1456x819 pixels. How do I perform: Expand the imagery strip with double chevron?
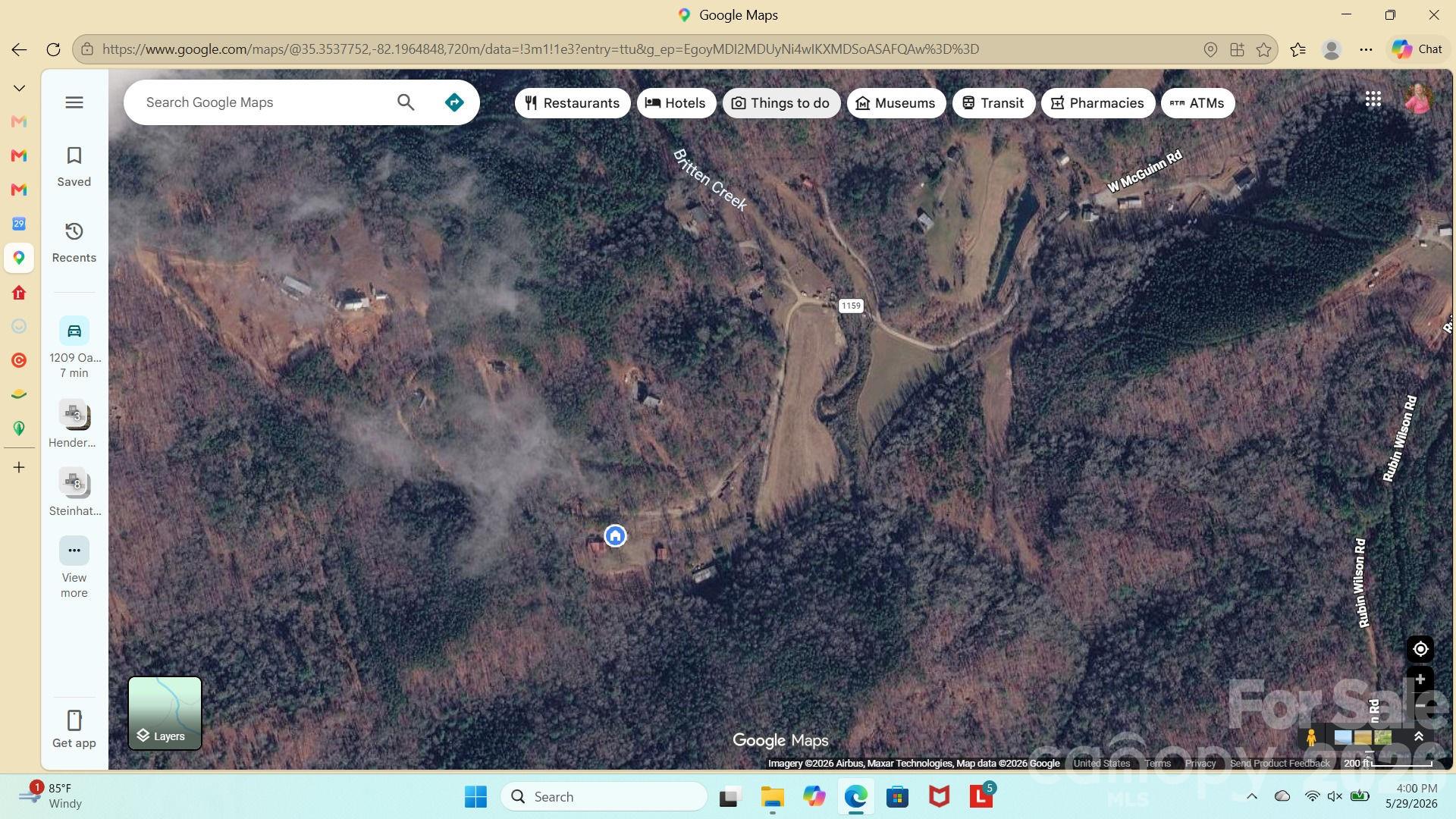point(1419,736)
